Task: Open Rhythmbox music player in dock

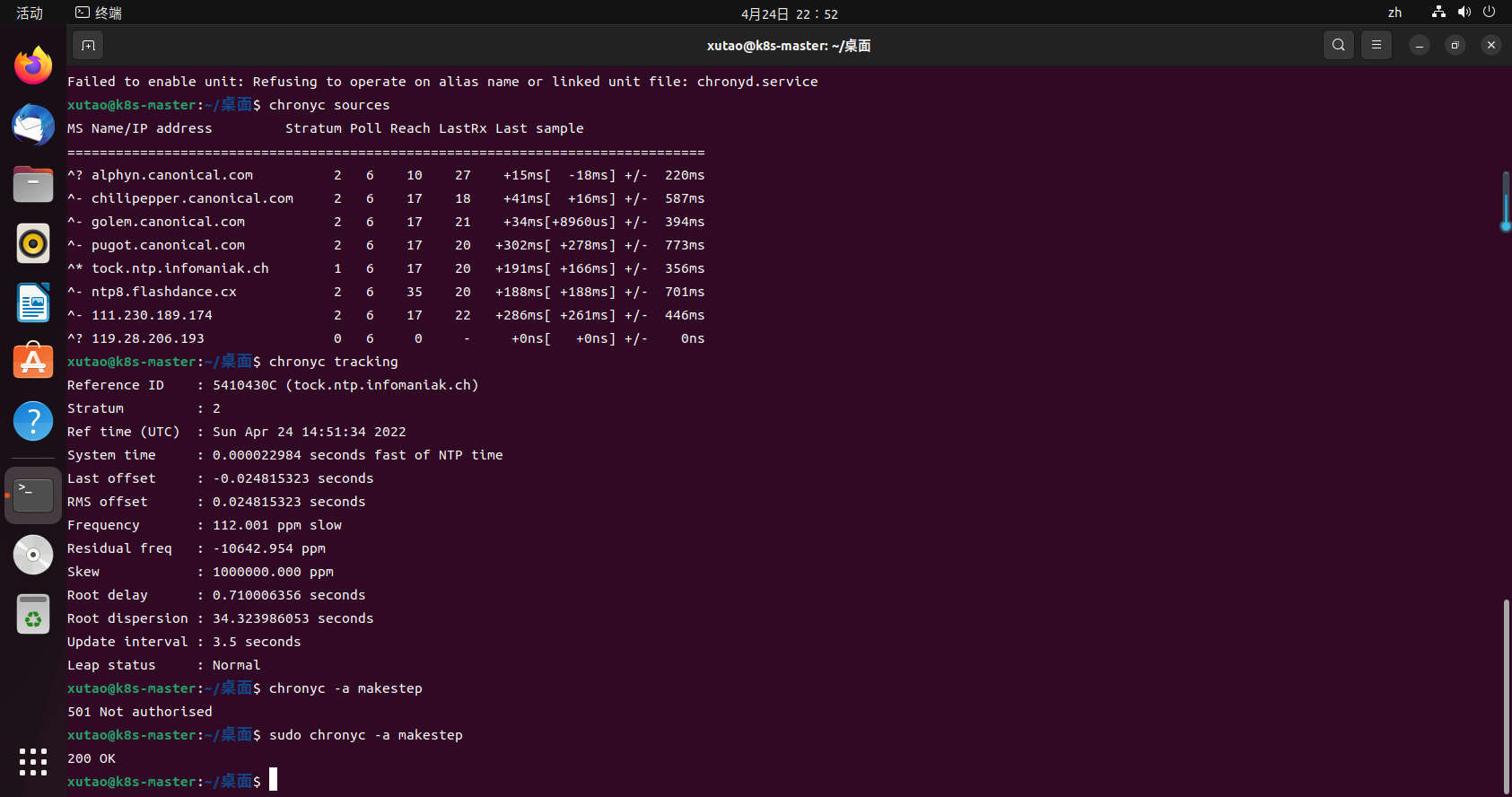Action: [33, 243]
